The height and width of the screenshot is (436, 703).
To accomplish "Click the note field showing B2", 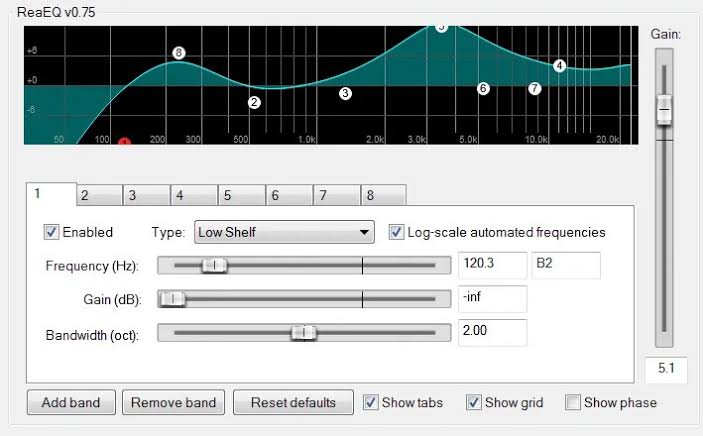I will [x=566, y=265].
